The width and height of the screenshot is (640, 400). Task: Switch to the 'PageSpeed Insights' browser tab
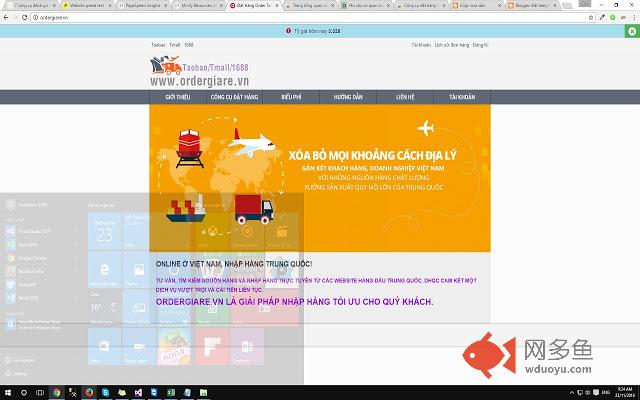point(142,6)
